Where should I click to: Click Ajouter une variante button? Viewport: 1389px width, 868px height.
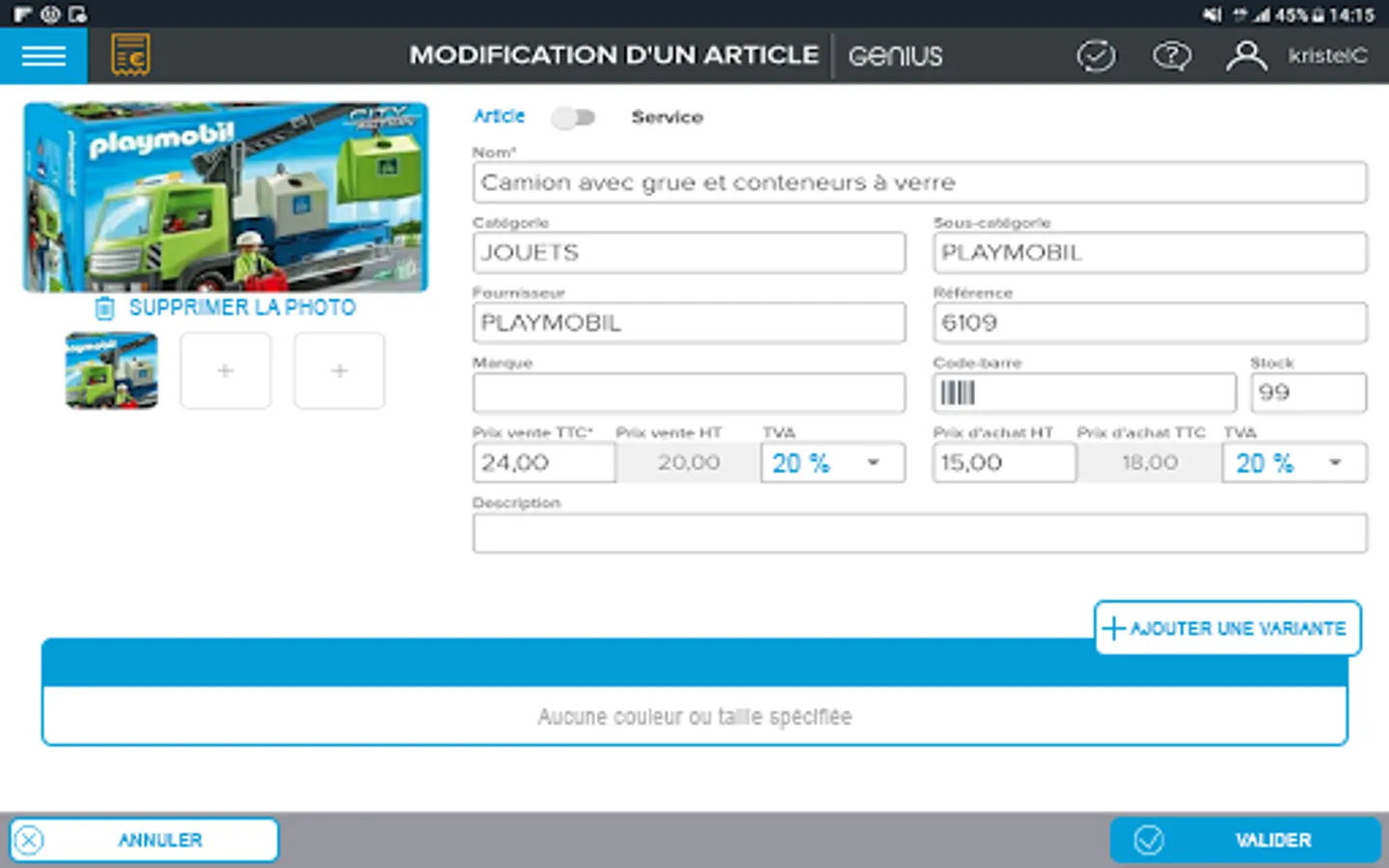(x=1228, y=629)
